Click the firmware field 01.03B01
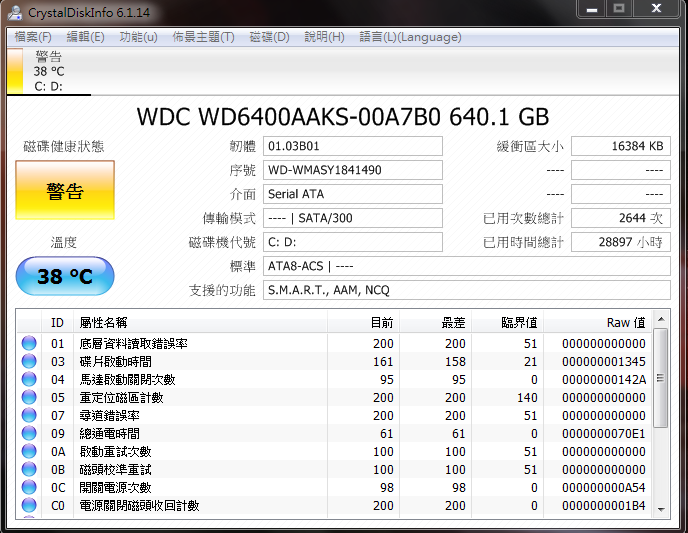Viewport: 688px width, 533px height. tap(353, 146)
